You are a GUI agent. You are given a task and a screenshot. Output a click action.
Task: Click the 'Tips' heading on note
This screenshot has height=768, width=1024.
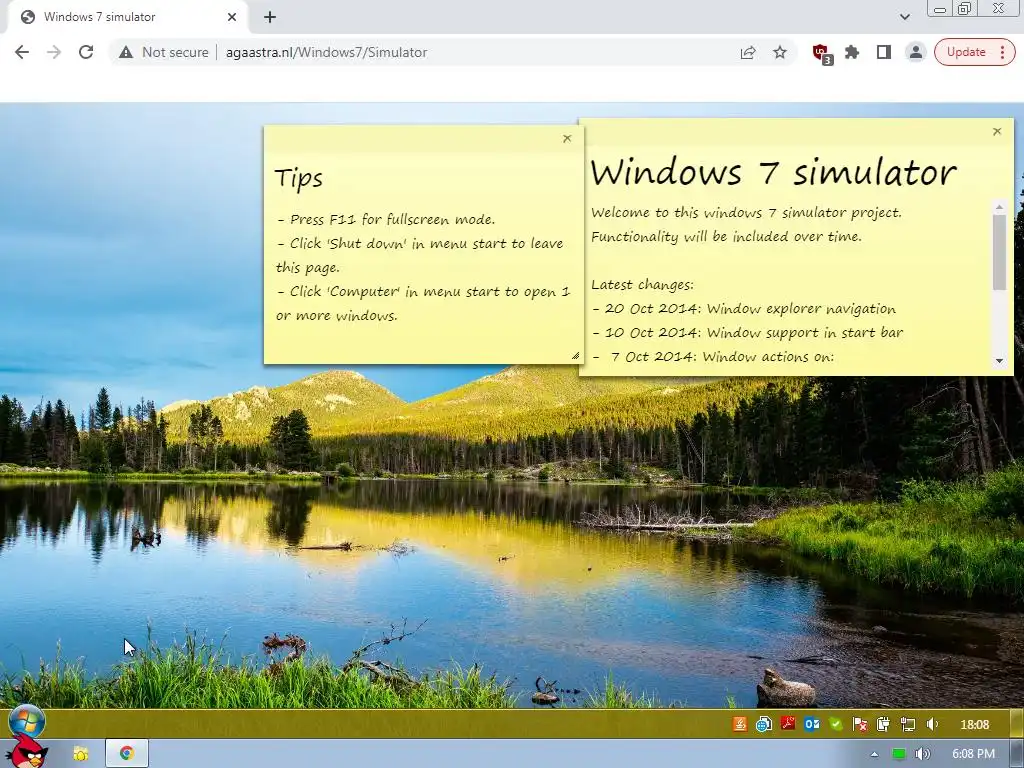[298, 178]
